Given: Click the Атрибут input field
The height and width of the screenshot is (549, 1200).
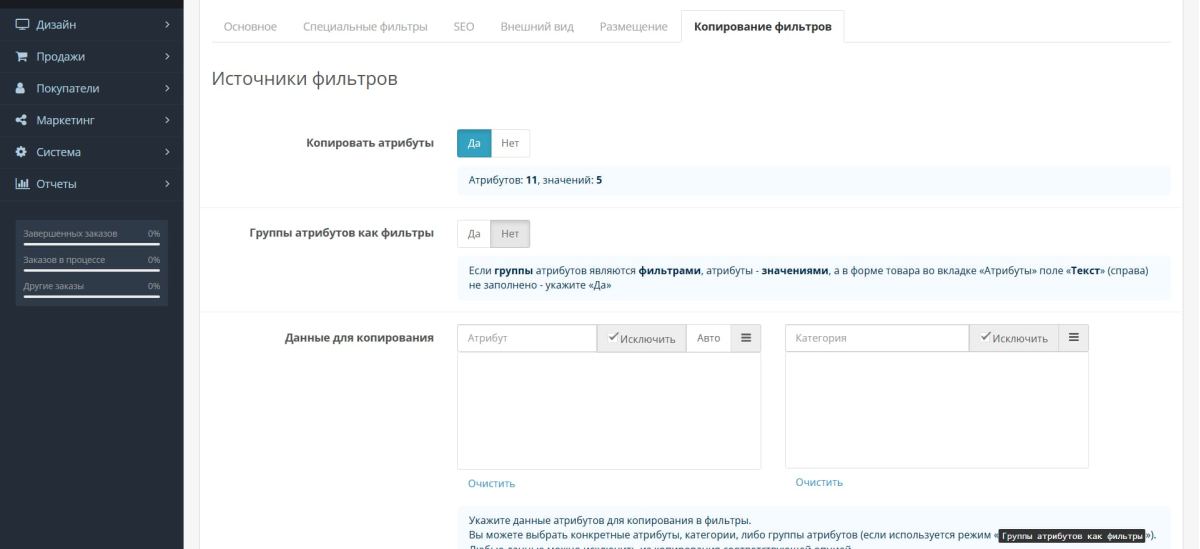Looking at the screenshot, I should (x=527, y=338).
